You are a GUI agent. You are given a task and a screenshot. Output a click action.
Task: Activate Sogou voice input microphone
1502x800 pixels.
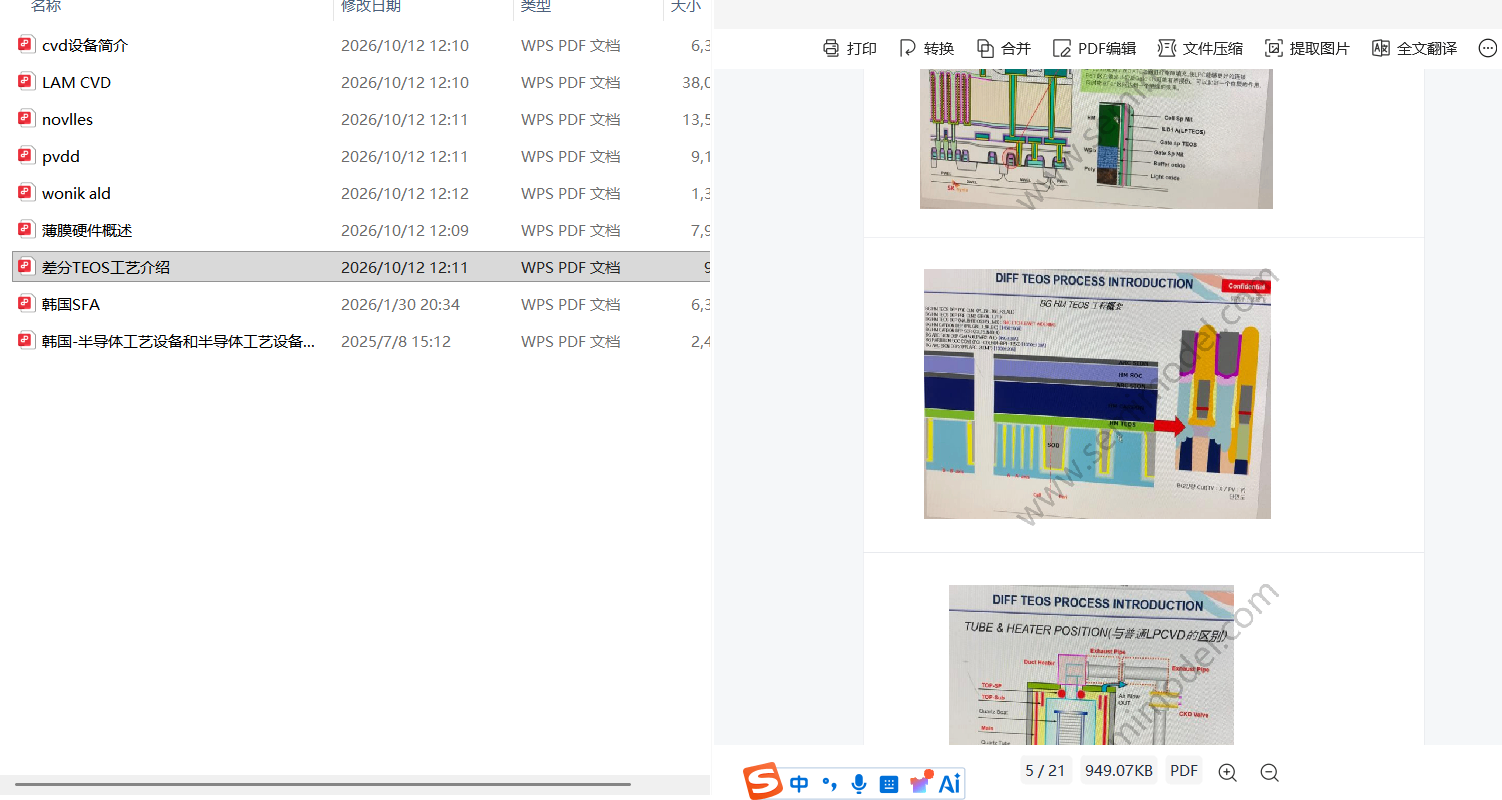[x=858, y=784]
